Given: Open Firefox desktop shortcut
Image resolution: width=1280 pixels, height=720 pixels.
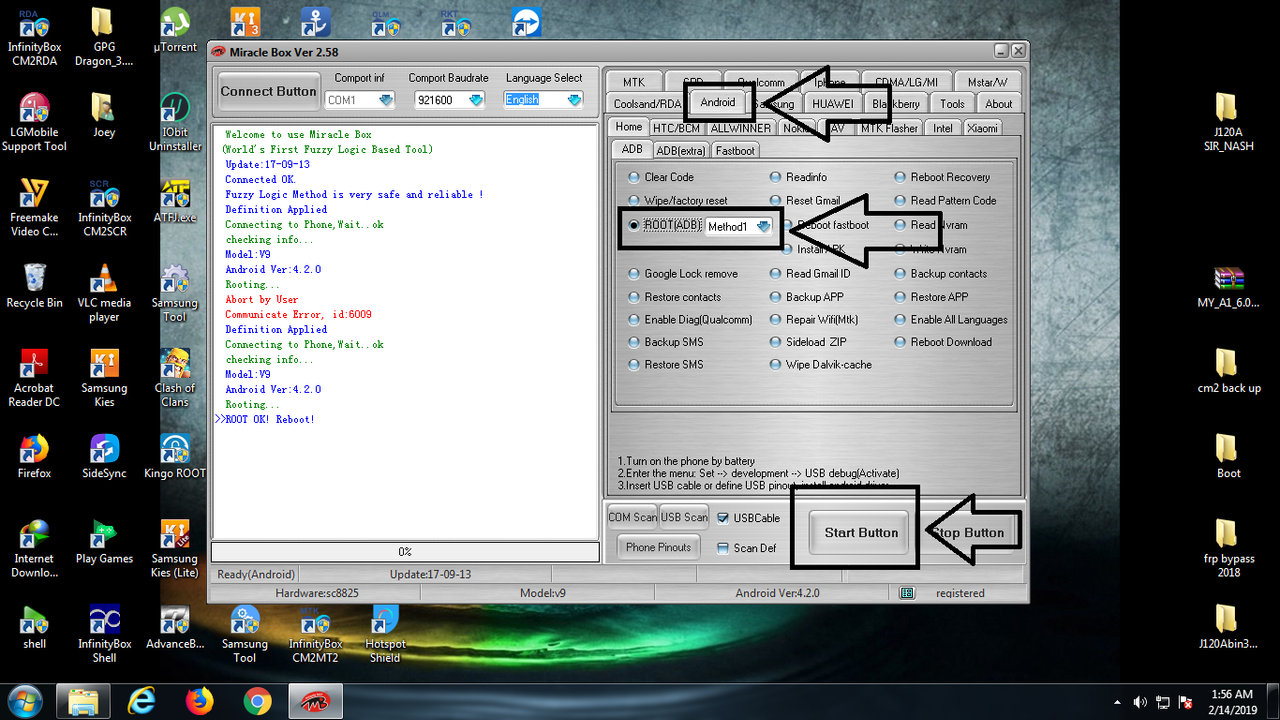Looking at the screenshot, I should (34, 456).
